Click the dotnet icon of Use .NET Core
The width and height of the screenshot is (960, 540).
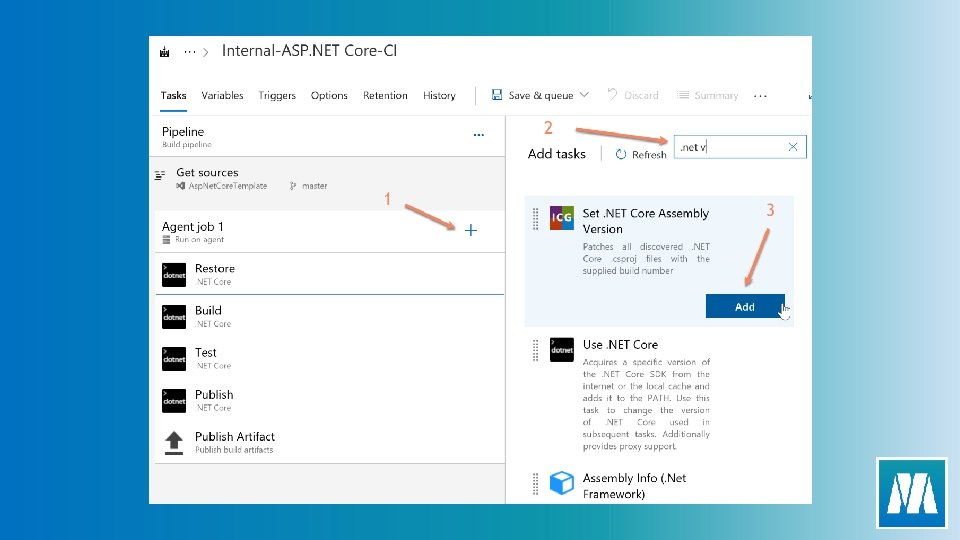pyautogui.click(x=561, y=350)
